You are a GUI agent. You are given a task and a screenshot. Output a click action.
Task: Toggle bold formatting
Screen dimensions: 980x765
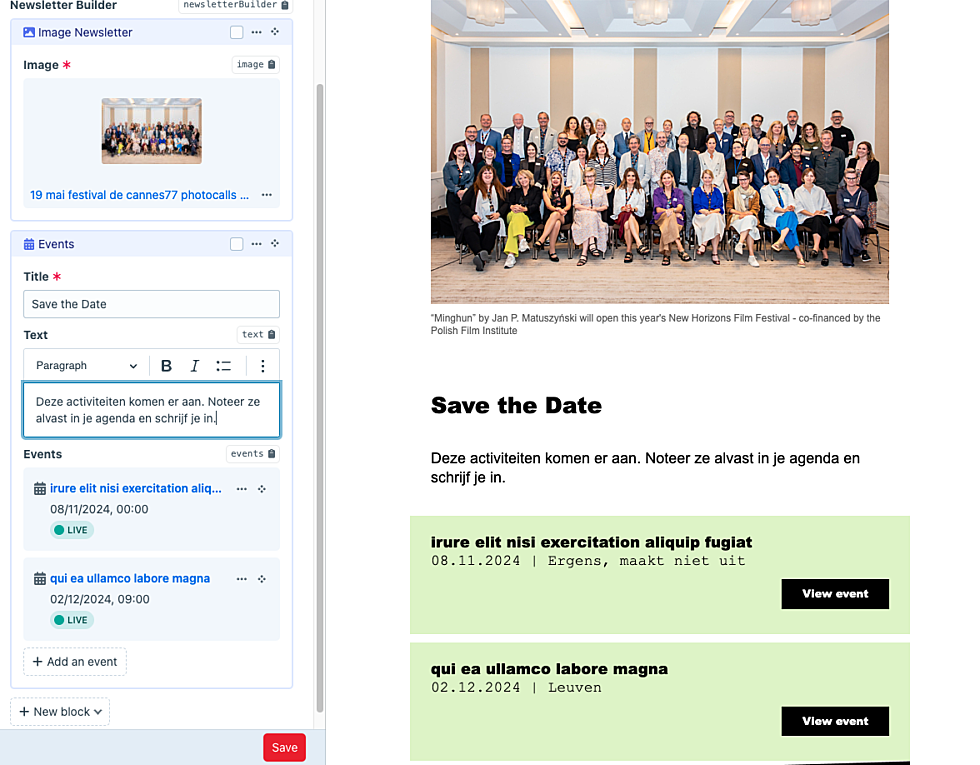[166, 366]
